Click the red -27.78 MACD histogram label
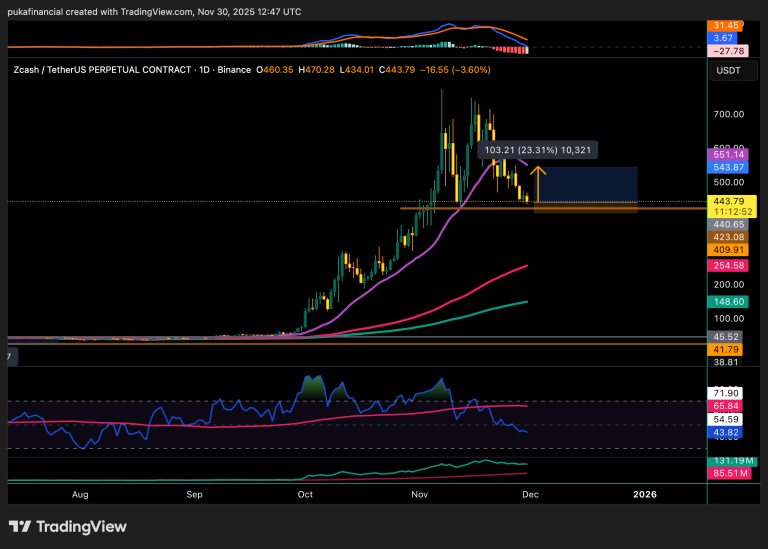This screenshot has width=768, height=549. coord(728,50)
